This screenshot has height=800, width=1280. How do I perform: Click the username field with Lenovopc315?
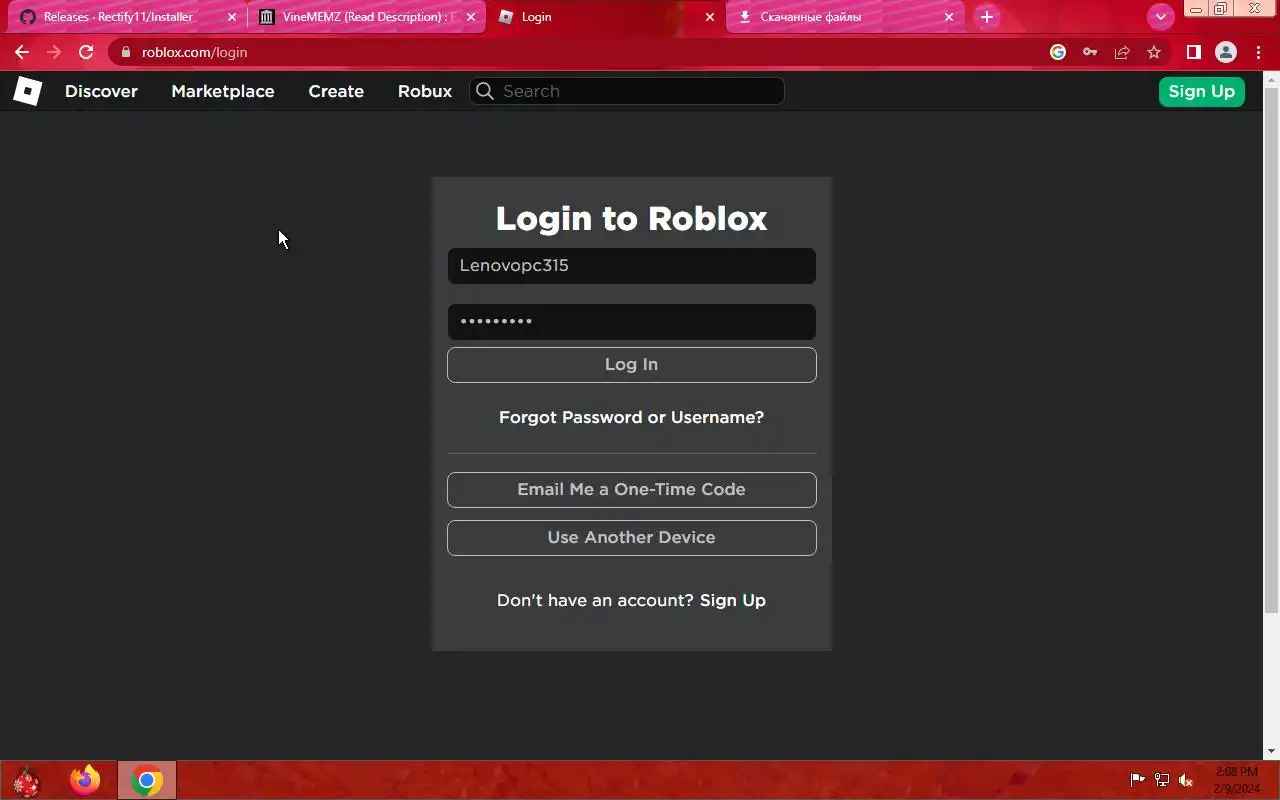(632, 266)
